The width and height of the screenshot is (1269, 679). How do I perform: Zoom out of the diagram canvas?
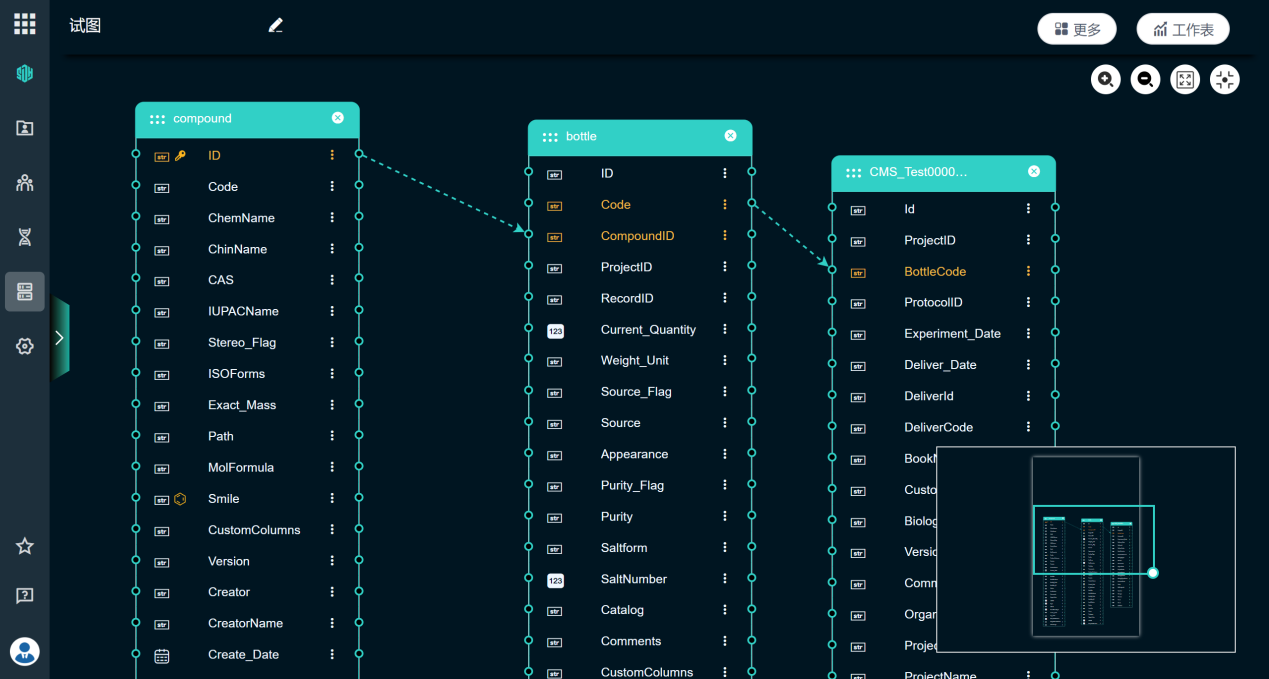tap(1146, 79)
